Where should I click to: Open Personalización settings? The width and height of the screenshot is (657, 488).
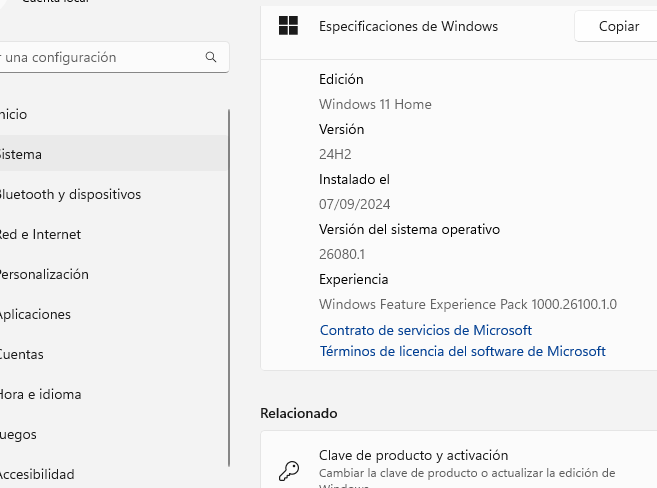click(x=114, y=274)
